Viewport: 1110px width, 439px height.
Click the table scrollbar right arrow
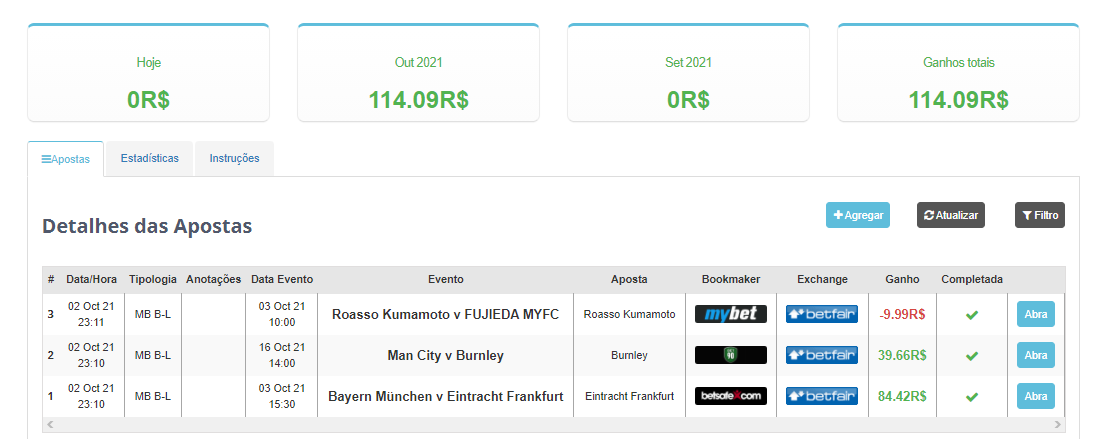click(1058, 425)
